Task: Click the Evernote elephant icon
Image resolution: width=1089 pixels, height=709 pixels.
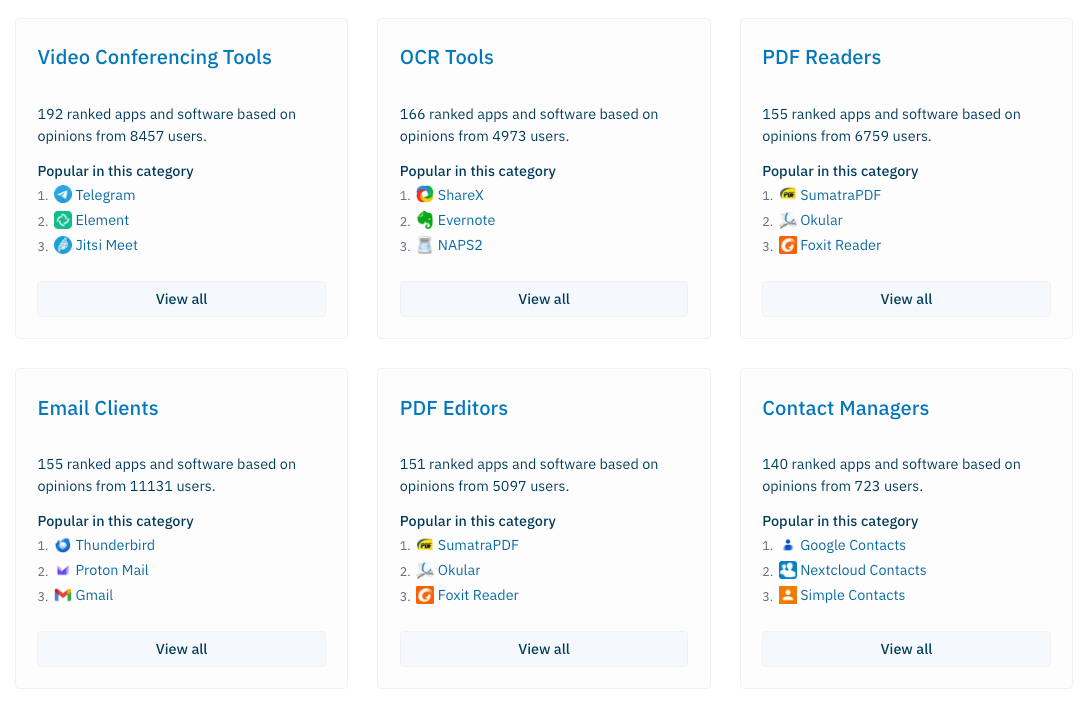Action: coord(425,220)
